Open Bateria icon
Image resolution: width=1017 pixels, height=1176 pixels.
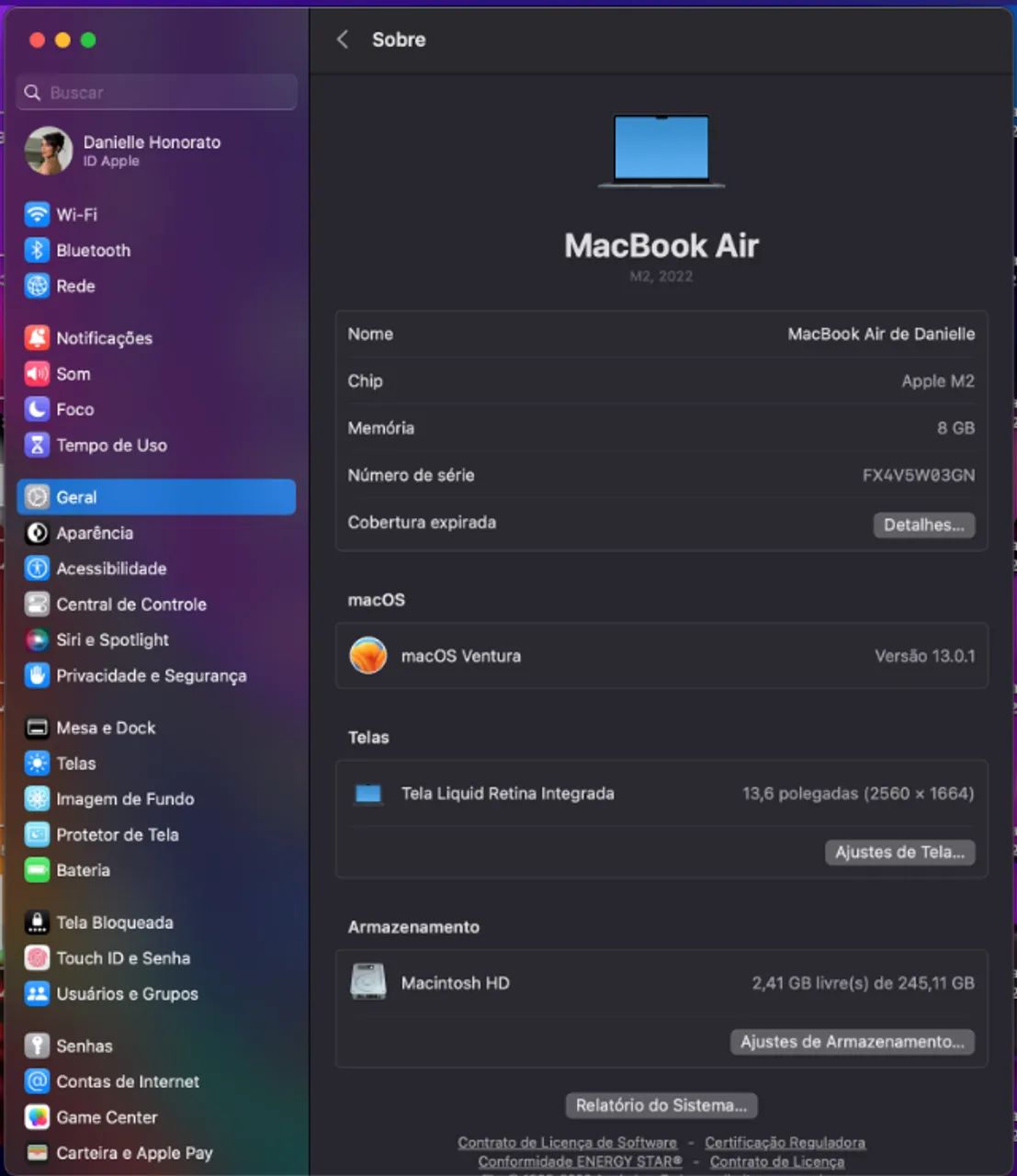pyautogui.click(x=37, y=870)
